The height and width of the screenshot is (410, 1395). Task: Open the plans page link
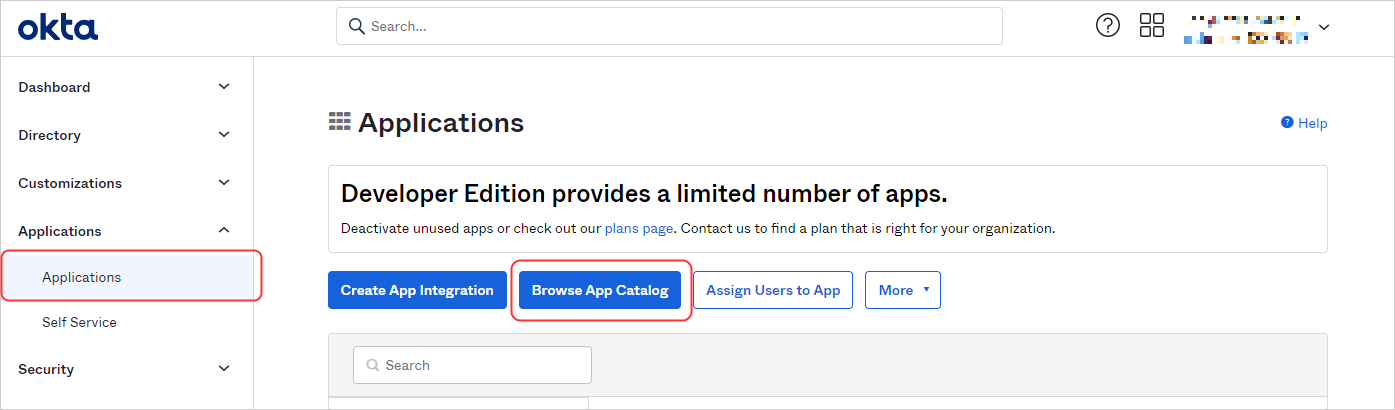point(638,228)
